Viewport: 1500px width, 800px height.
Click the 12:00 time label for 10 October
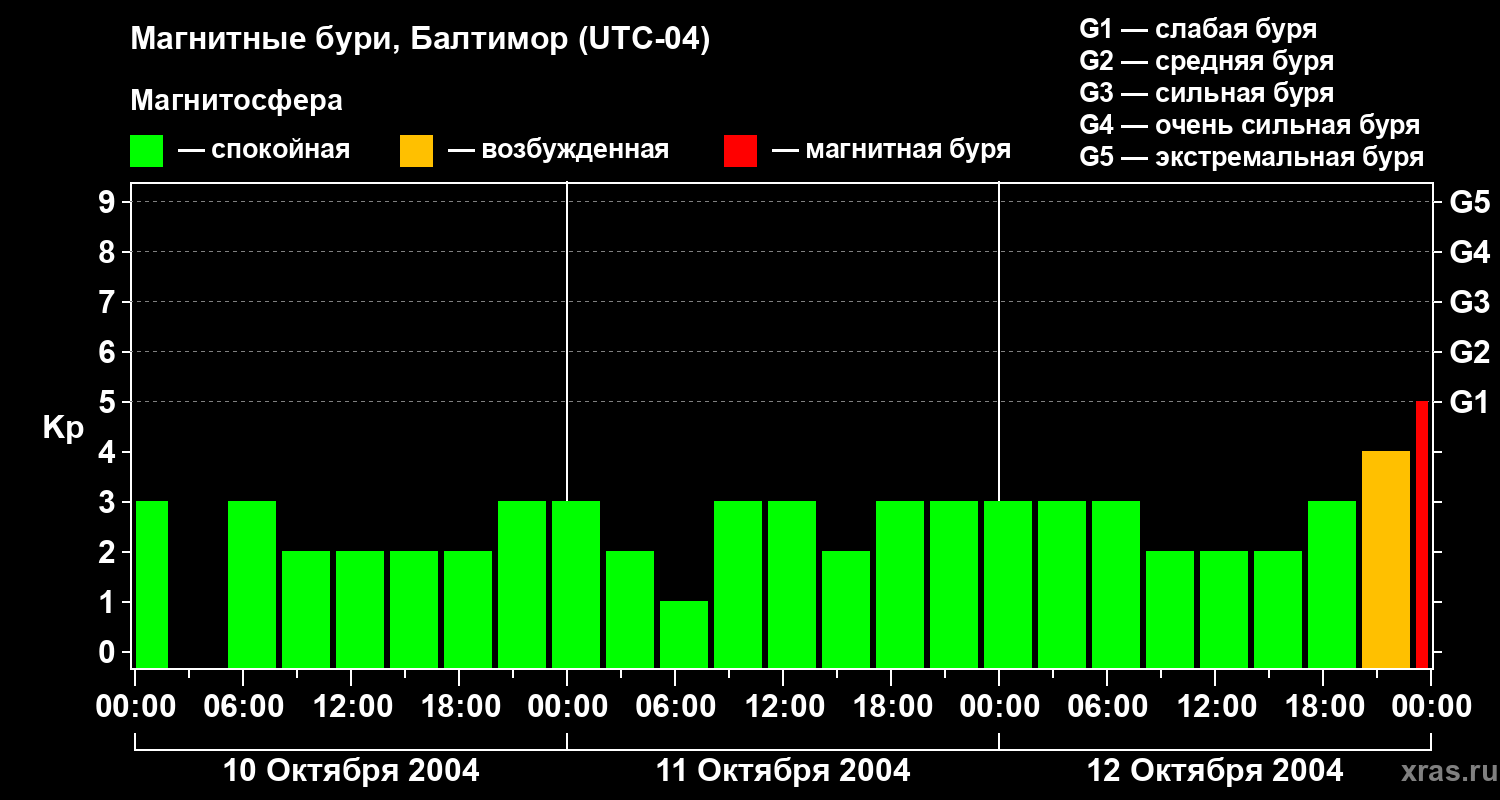(x=351, y=706)
